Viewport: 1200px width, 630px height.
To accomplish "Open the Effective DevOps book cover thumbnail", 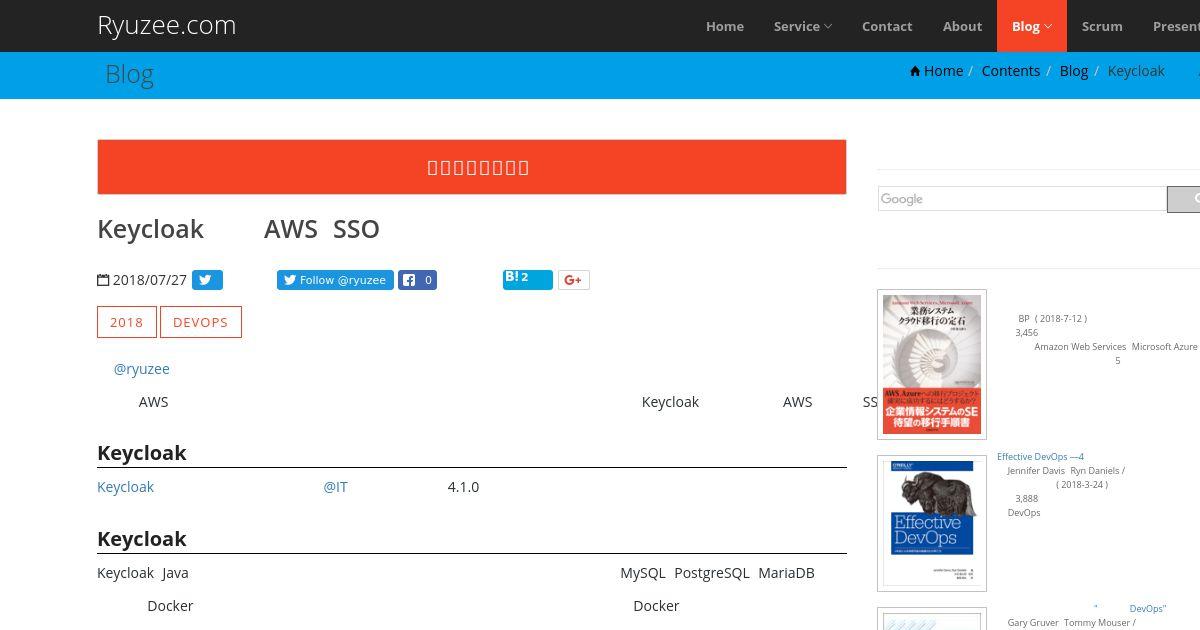I will pyautogui.click(x=932, y=523).
